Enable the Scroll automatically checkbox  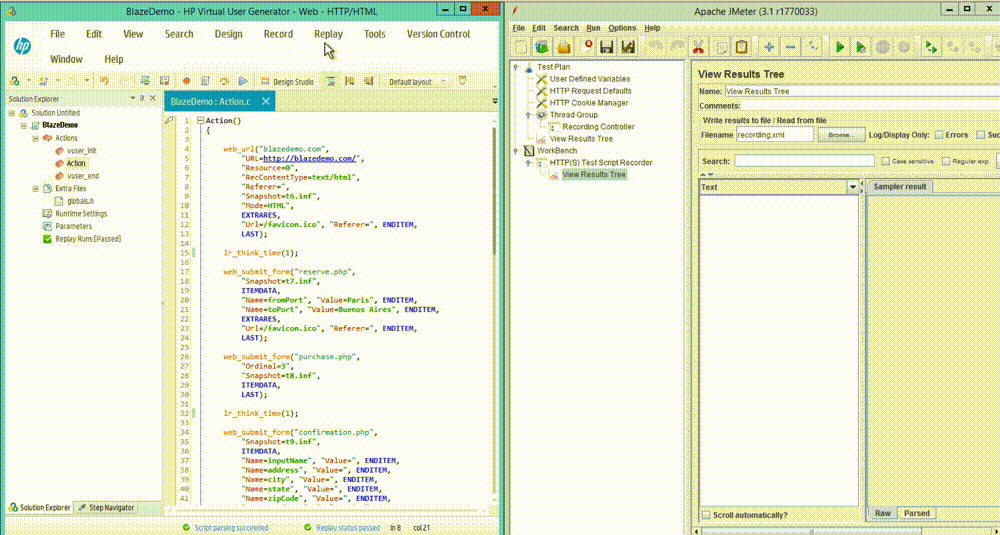pos(707,515)
